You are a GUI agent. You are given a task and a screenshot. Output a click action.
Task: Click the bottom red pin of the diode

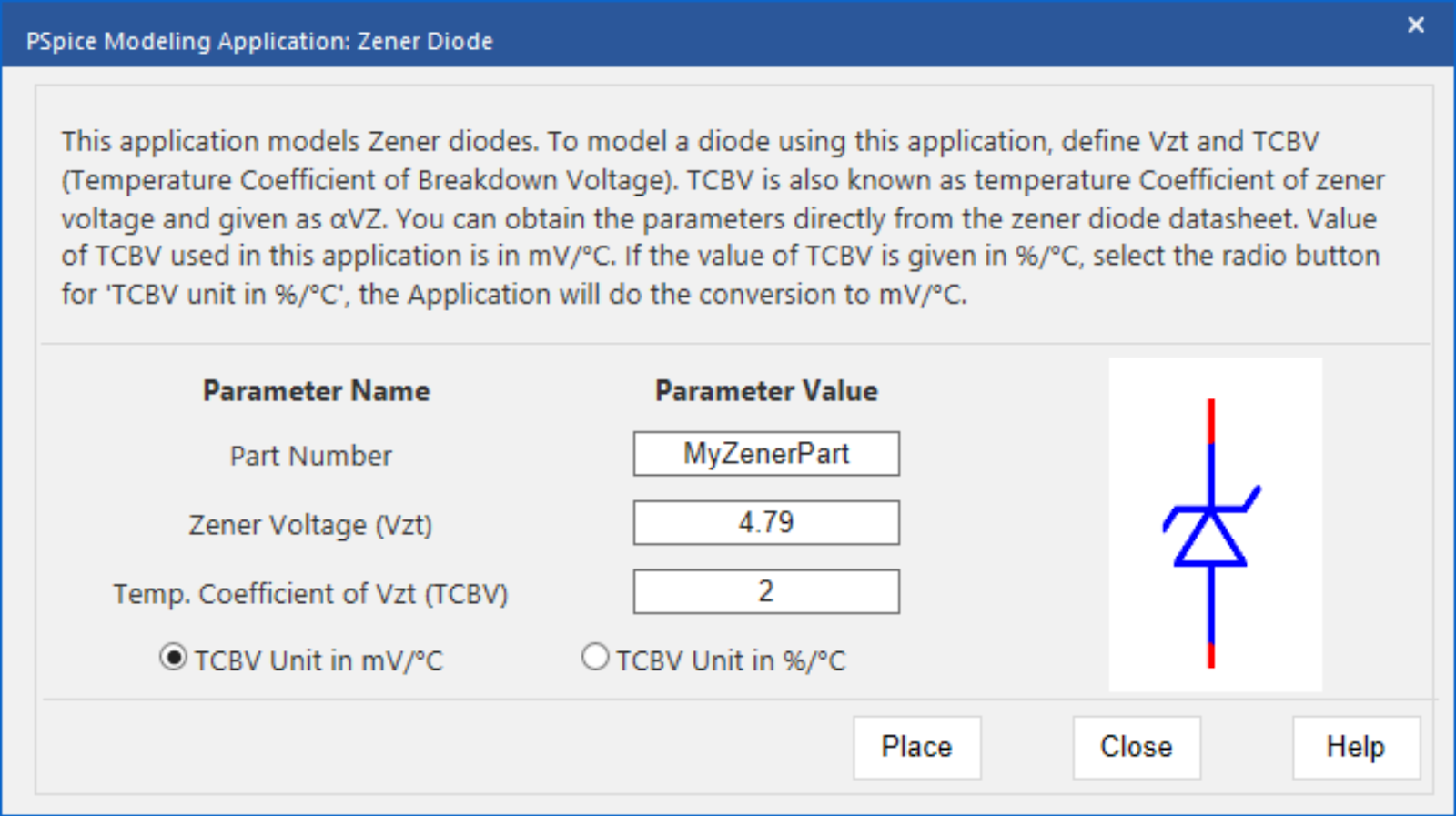click(1211, 655)
